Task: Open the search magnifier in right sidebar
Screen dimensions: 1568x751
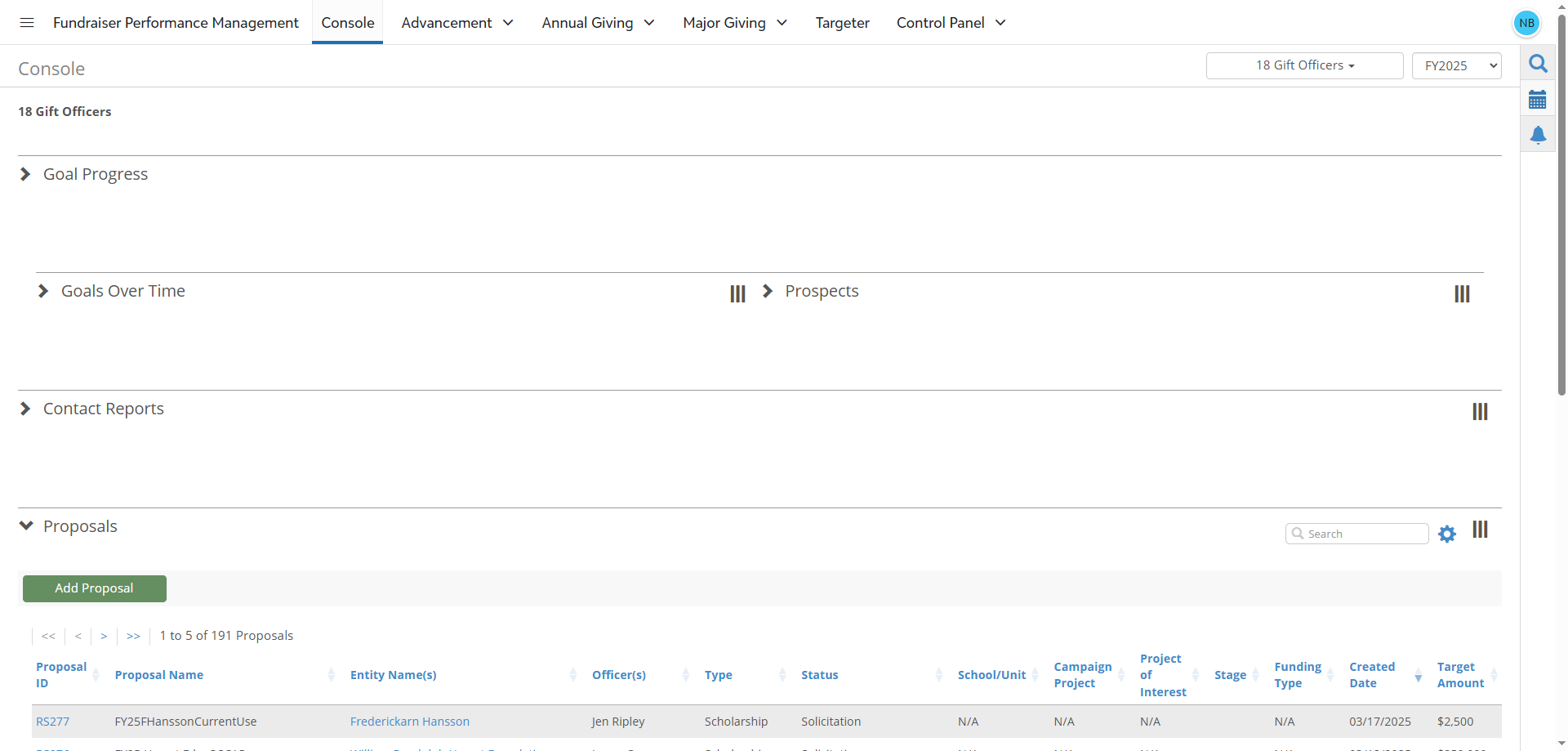Action: click(1538, 64)
